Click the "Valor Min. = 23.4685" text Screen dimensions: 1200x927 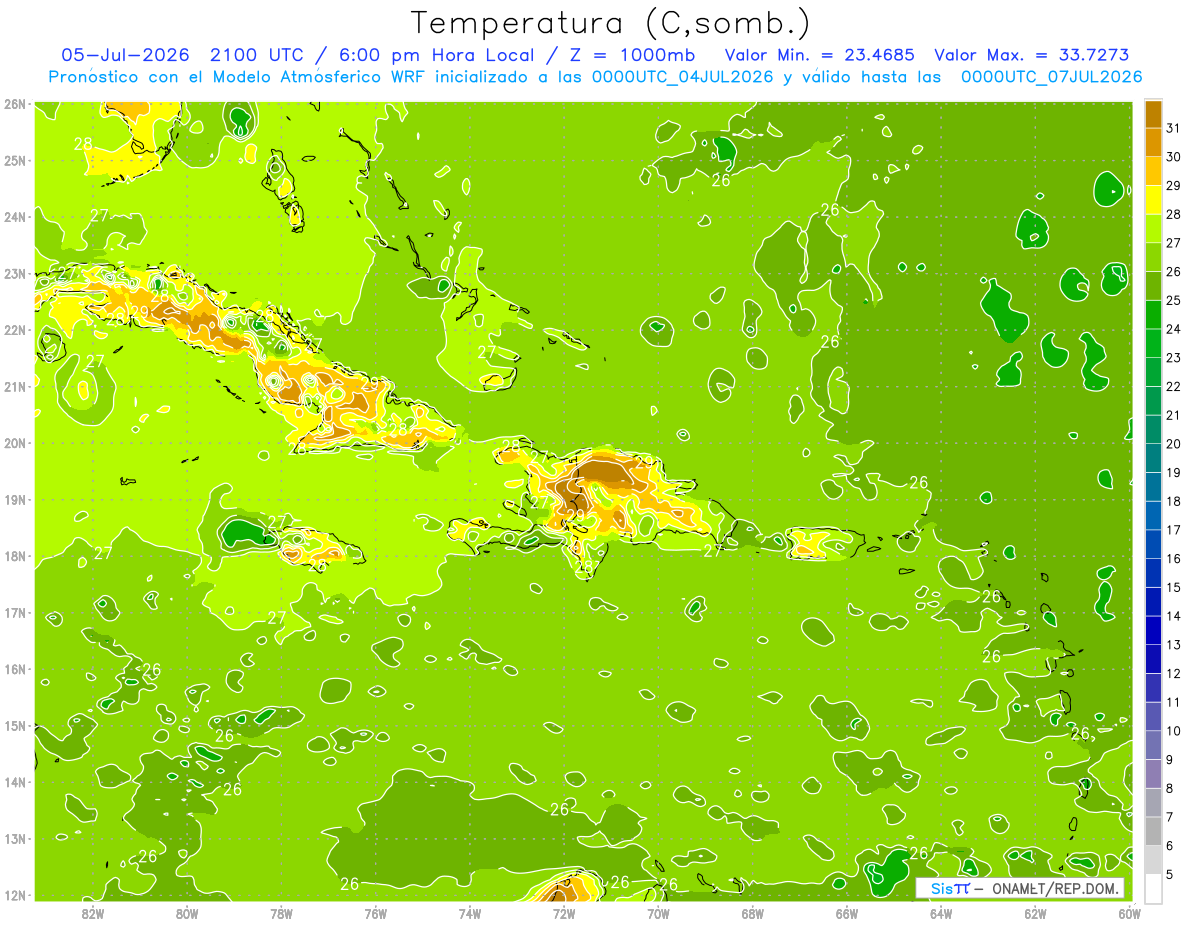pyautogui.click(x=820, y=55)
